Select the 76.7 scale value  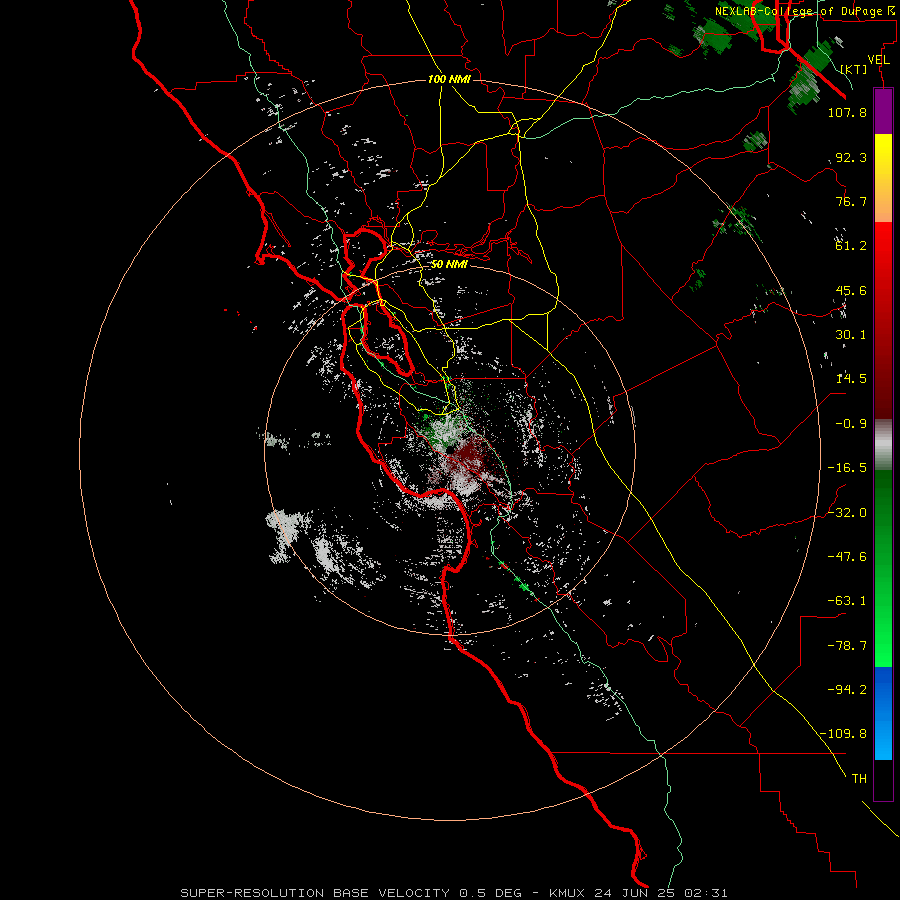click(x=851, y=201)
